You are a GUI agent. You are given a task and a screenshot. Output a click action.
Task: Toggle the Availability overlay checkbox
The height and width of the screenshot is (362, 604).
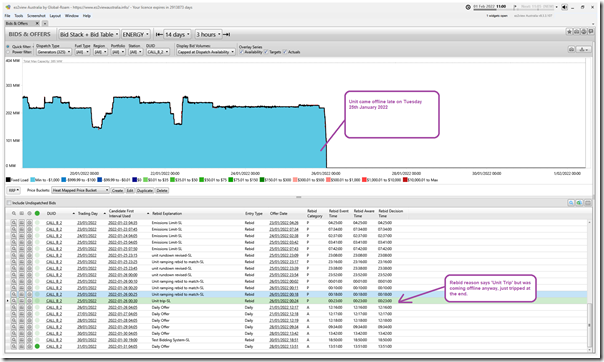(241, 52)
